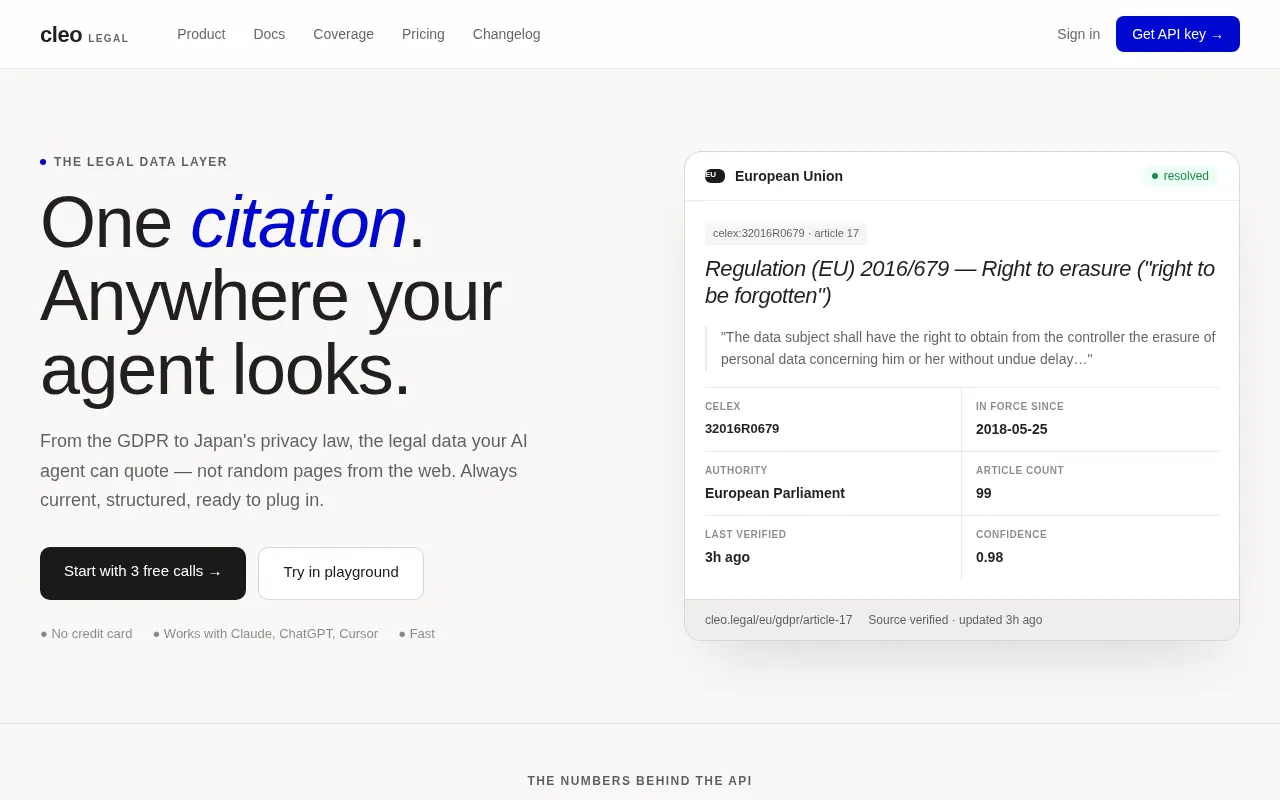This screenshot has width=1280, height=800.
Task: Click the last verified 3h ago value
Action: [727, 557]
